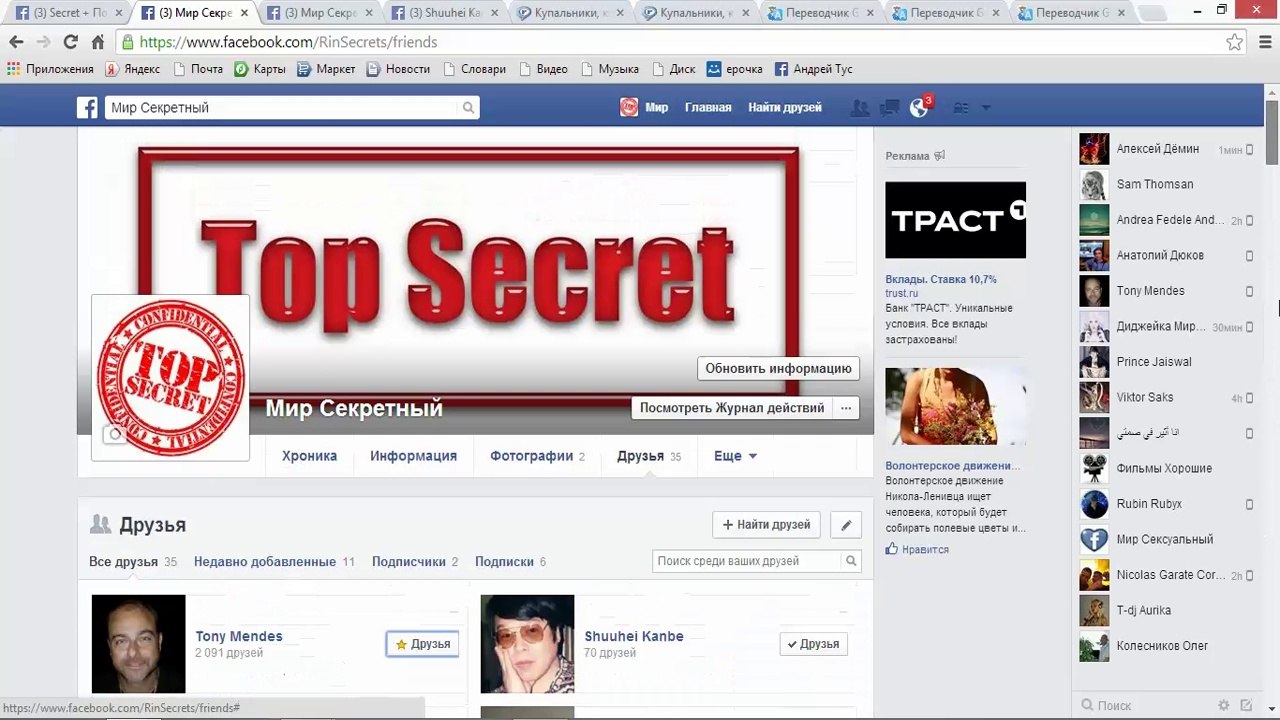The width and height of the screenshot is (1280, 720).
Task: Click the pencil edit button in the Друзья section
Action: click(846, 525)
